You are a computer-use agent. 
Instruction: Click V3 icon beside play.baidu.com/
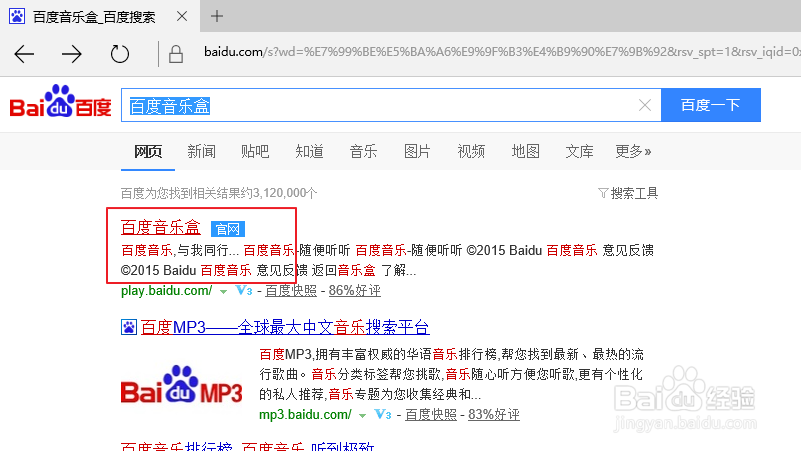(244, 291)
